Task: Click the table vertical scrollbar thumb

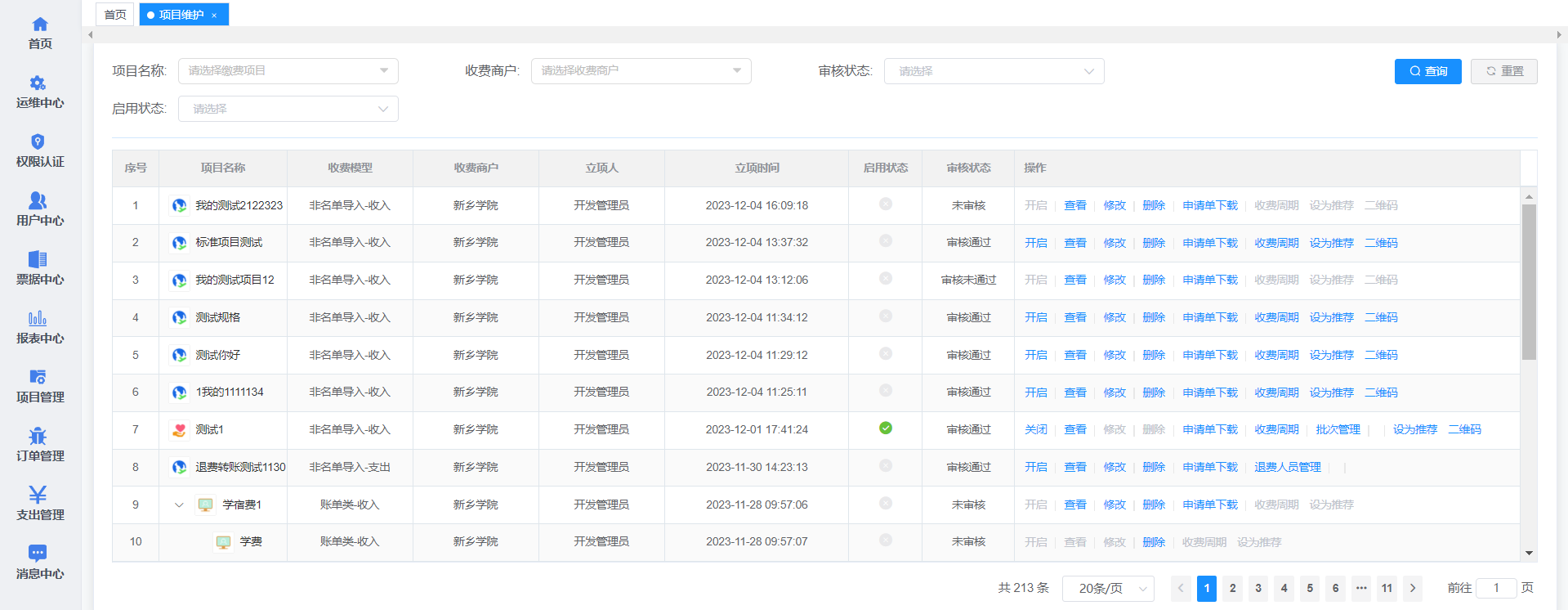Action: (1529, 282)
